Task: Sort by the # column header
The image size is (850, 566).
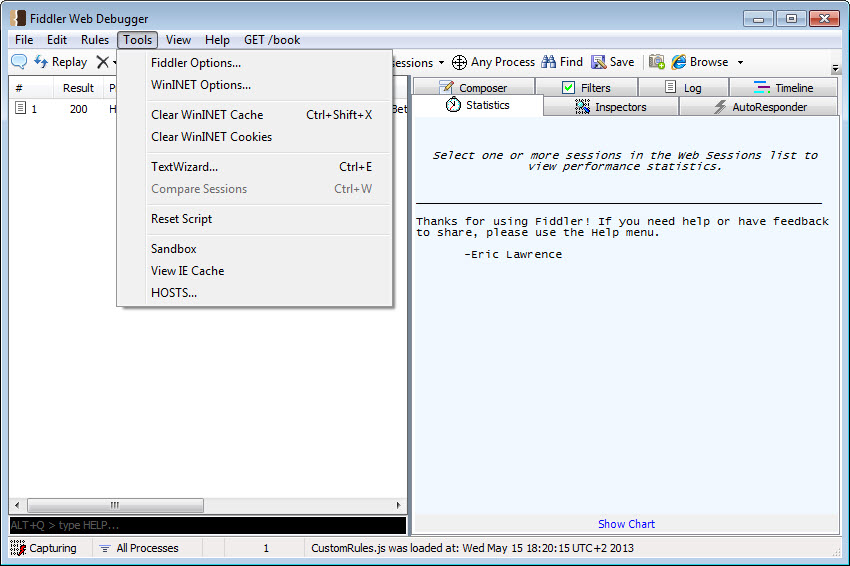Action: (x=31, y=88)
